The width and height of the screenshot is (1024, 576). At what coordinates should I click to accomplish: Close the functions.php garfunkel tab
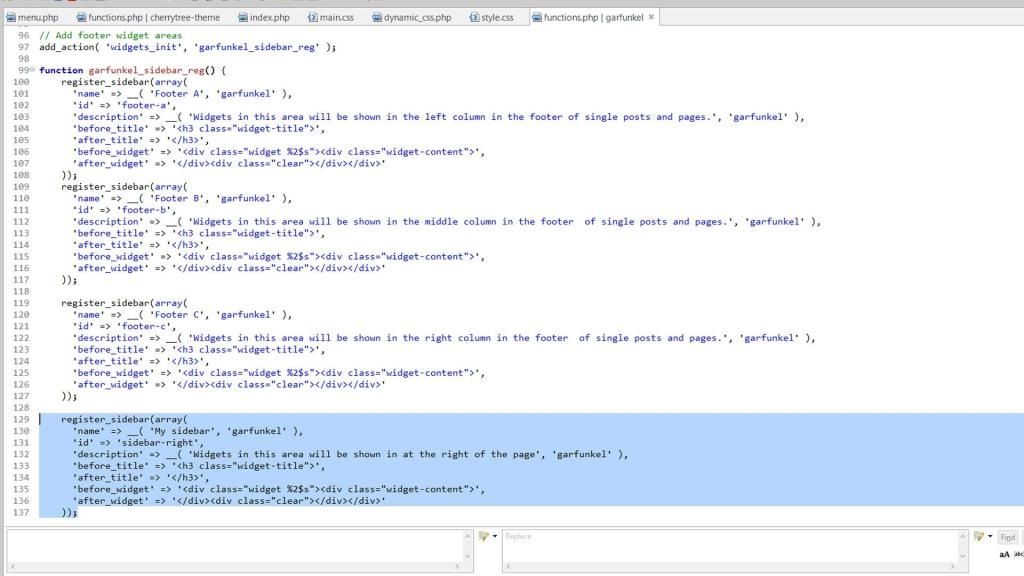click(652, 17)
